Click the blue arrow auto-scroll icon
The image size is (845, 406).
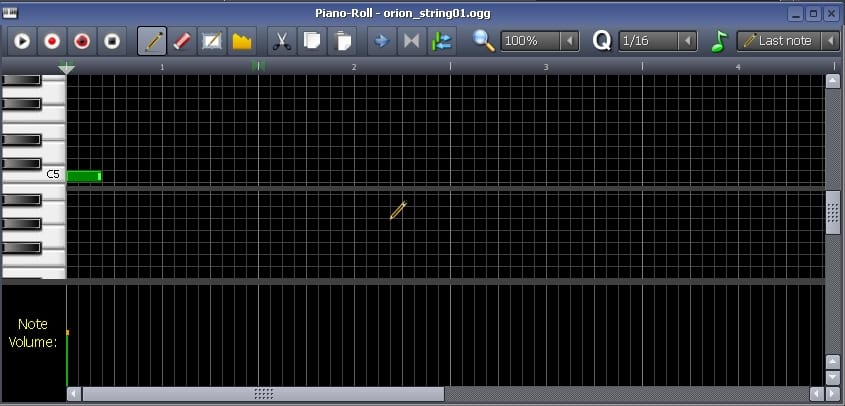381,41
